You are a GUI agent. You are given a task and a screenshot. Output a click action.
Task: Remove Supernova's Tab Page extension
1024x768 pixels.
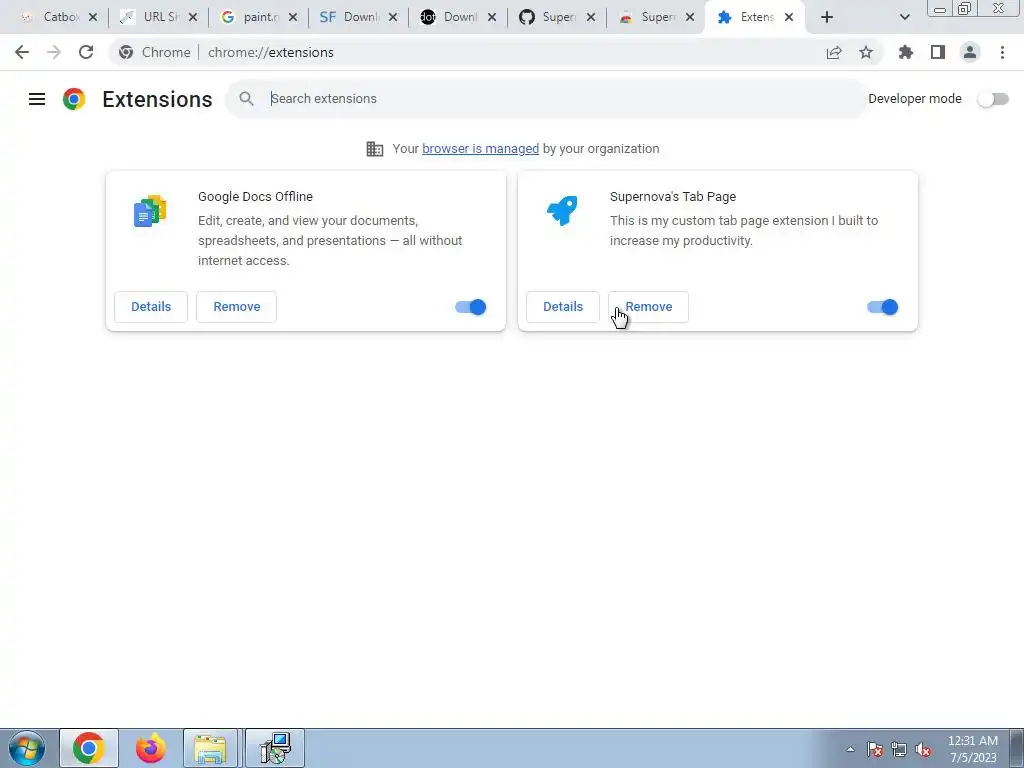click(x=648, y=307)
